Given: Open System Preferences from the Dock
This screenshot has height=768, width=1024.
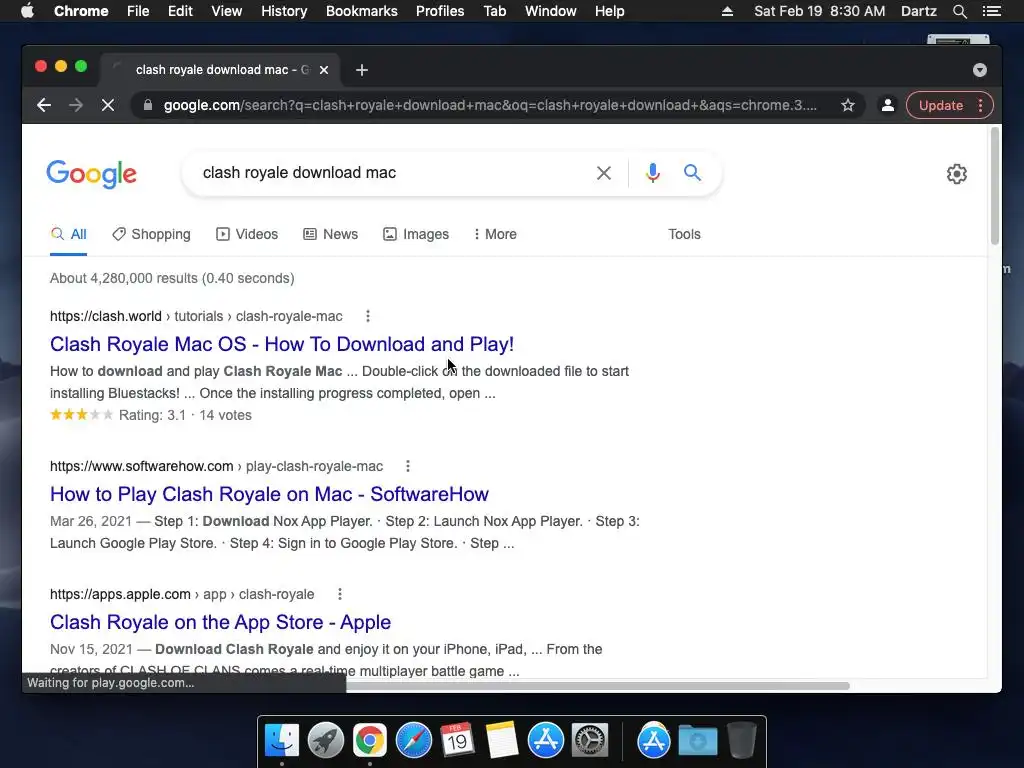Looking at the screenshot, I should [x=590, y=741].
